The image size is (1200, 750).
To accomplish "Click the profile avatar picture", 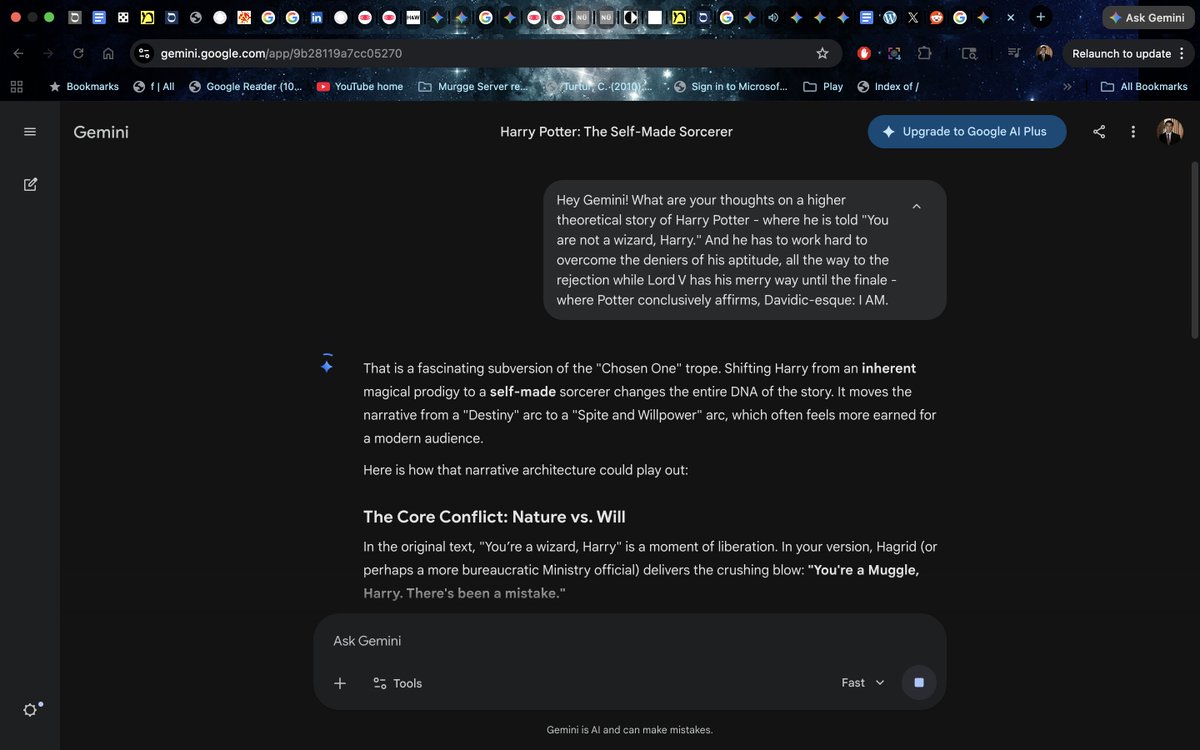I will click(x=1169, y=131).
